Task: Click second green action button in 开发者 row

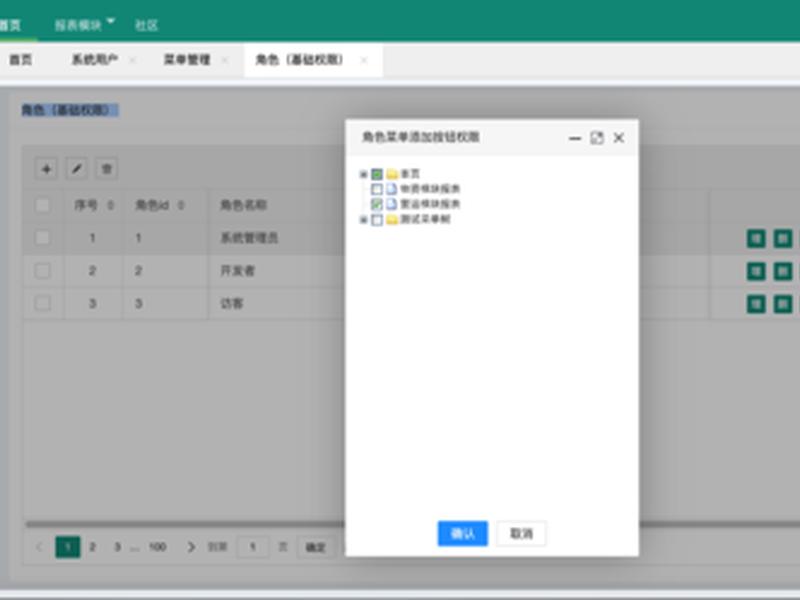Action: point(783,271)
